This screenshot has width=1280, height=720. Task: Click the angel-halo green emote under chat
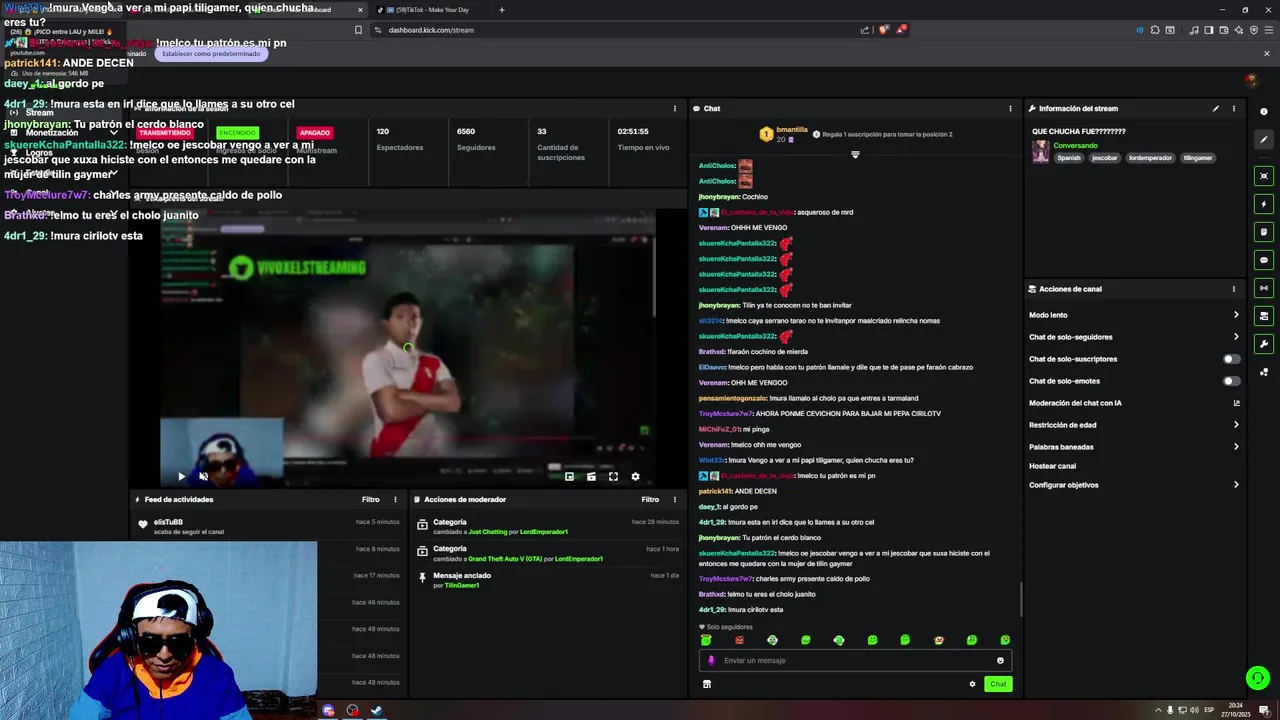point(706,640)
